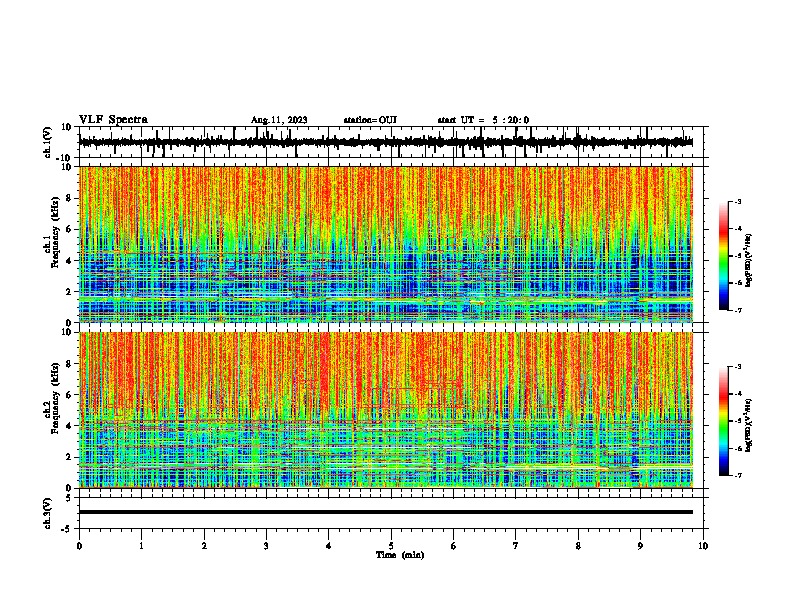This screenshot has height=612, width=792.
Task: Click the time axis tick label "8"
Action: pyautogui.click(x=578, y=546)
